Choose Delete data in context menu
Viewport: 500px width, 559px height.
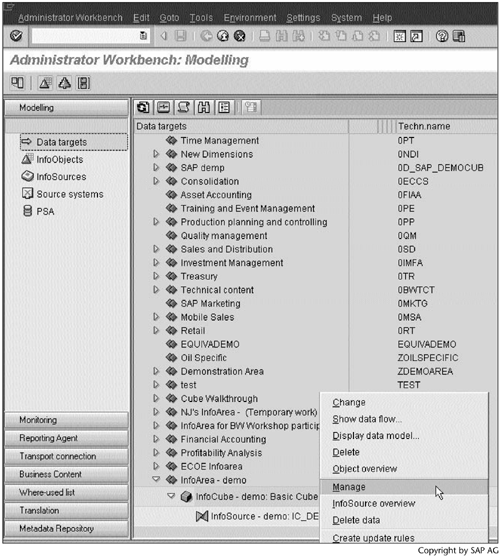tap(404, 520)
